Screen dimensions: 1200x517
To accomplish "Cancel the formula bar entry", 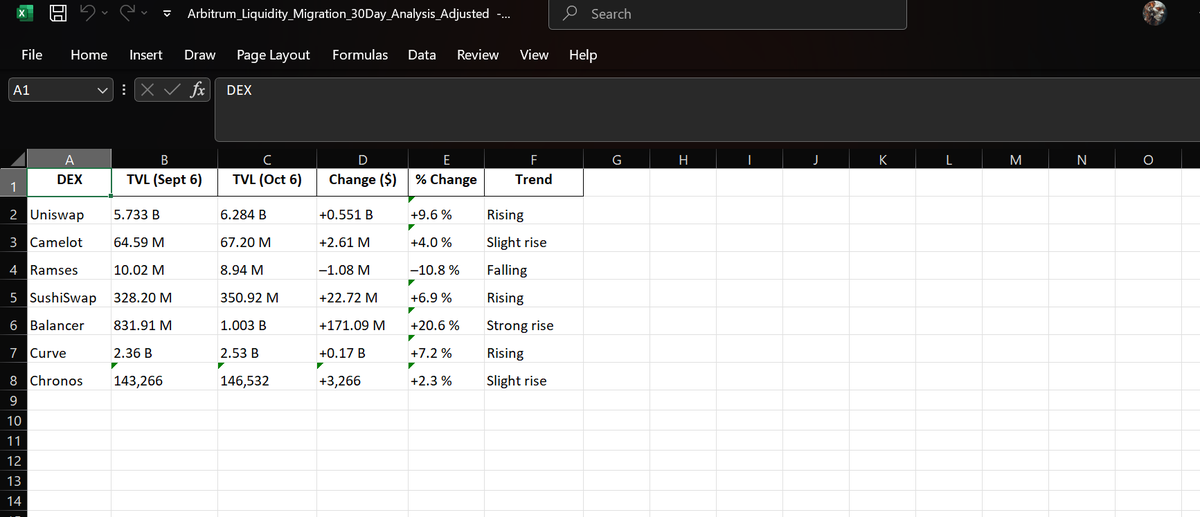I will click(147, 90).
